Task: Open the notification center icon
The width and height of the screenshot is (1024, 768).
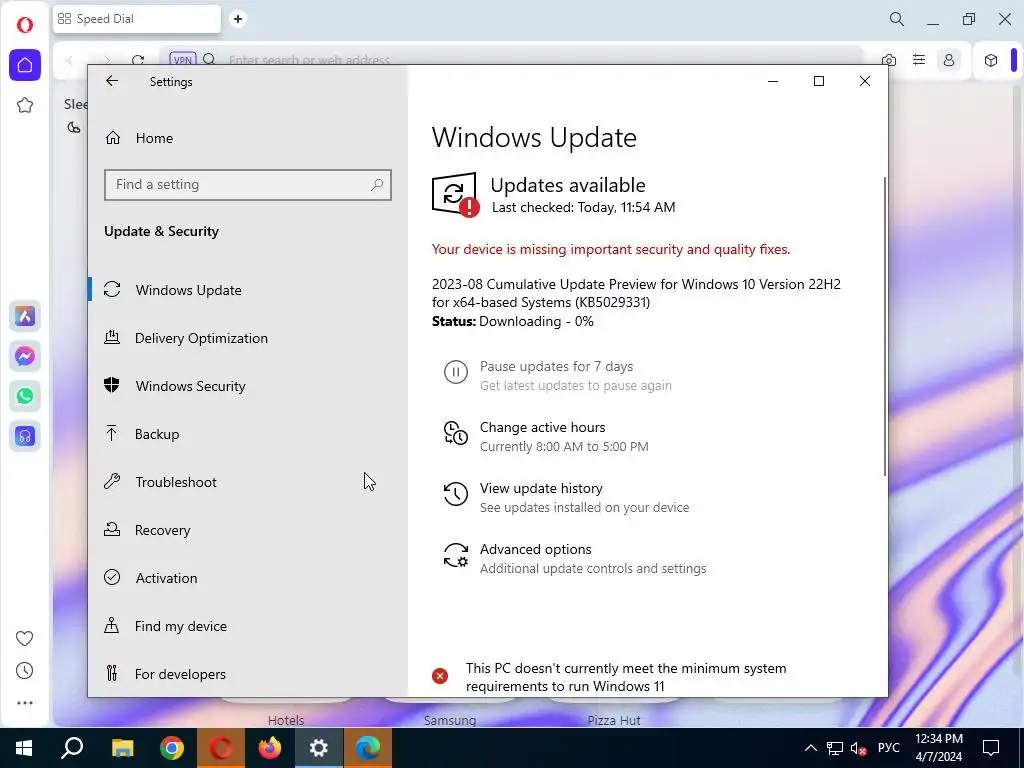Action: click(x=991, y=748)
